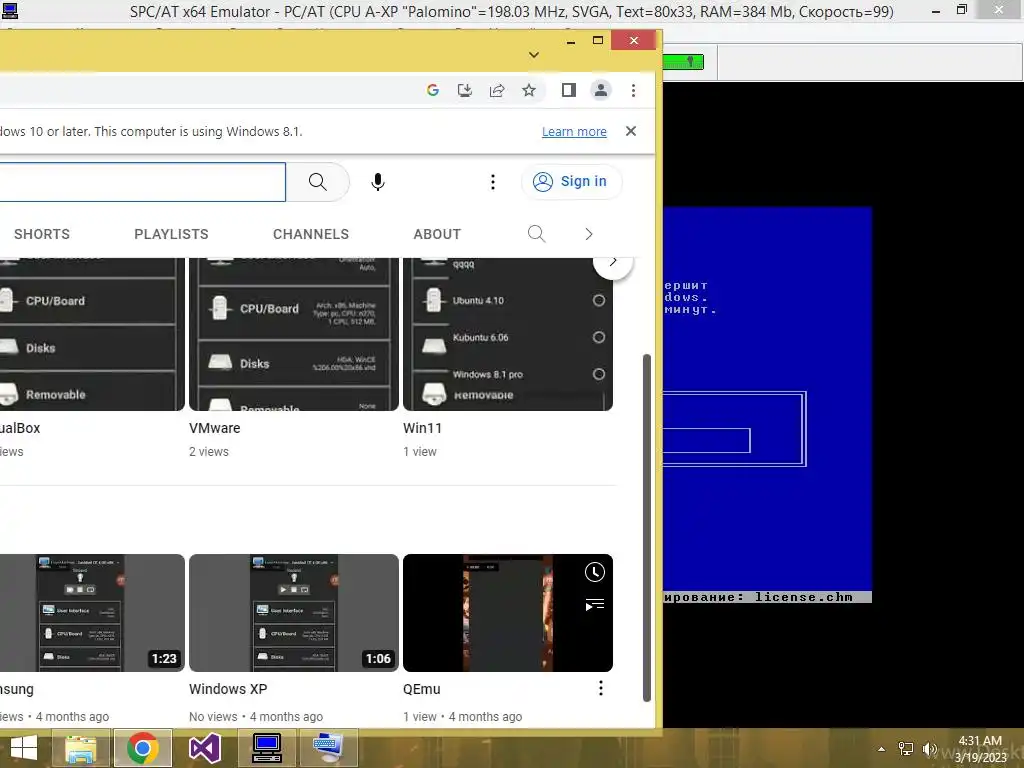Open File Explorer from taskbar
Viewport: 1024px width, 768px height.
pos(81,748)
